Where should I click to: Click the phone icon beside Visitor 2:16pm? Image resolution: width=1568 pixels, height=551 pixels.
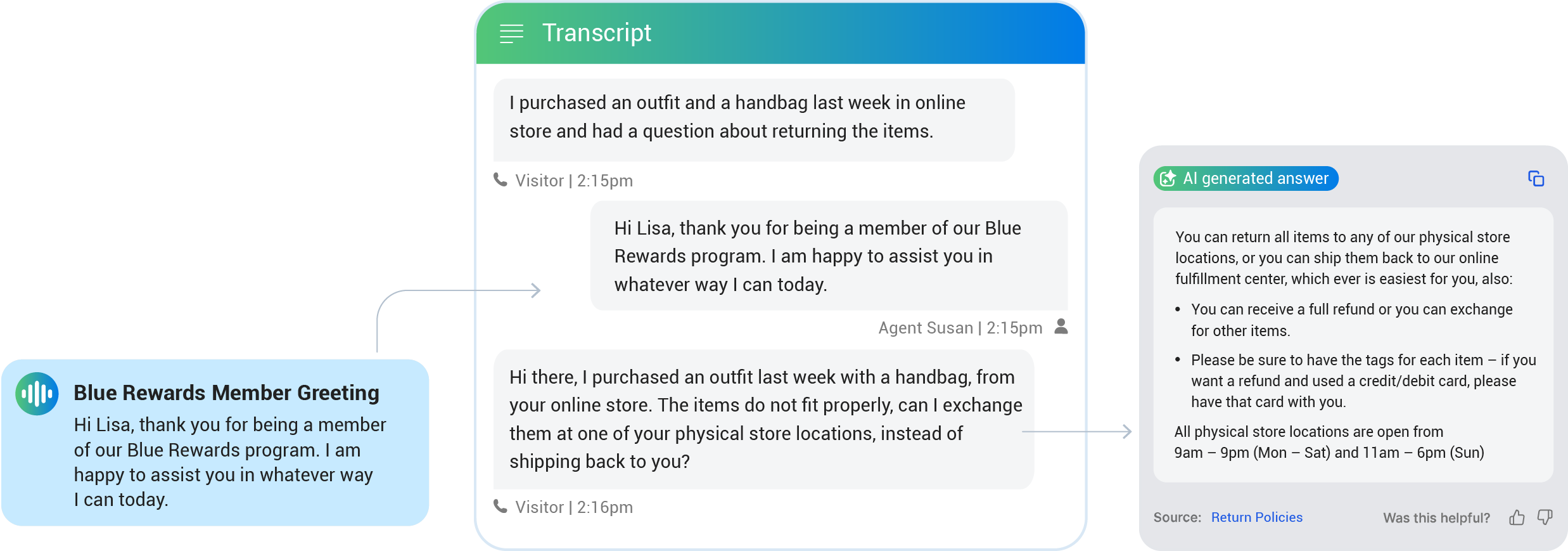(x=500, y=507)
